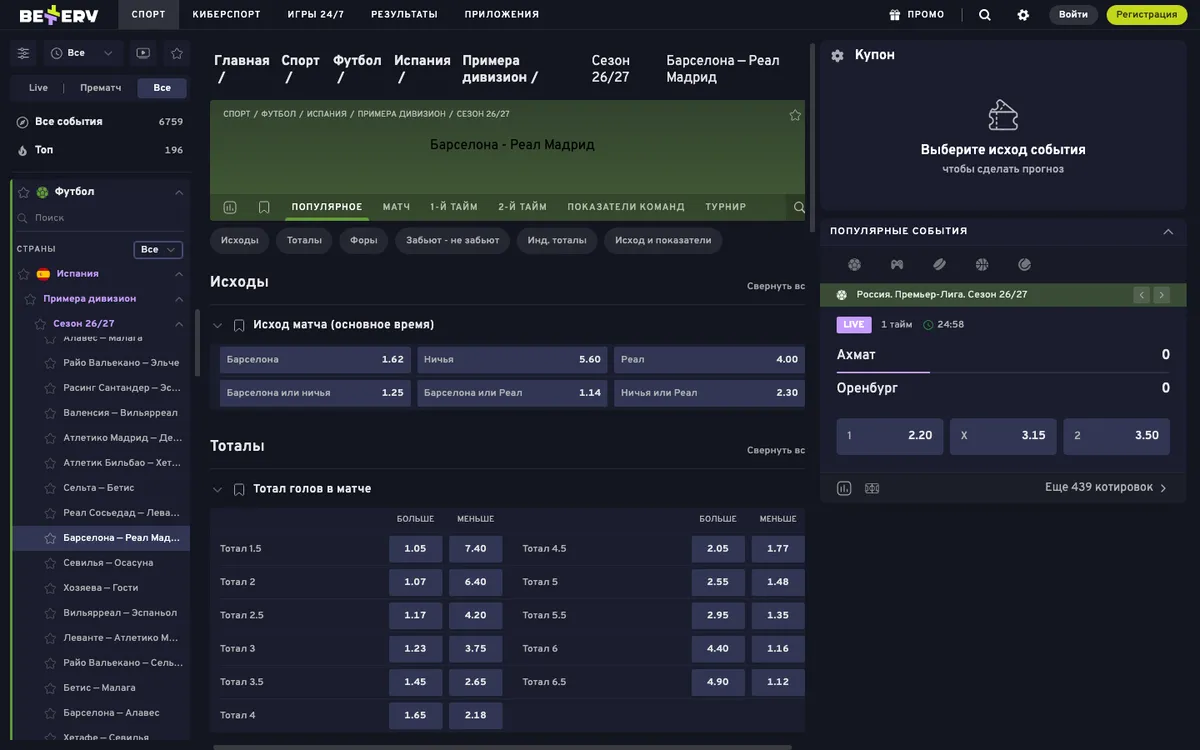This screenshot has height=750, width=1200.
Task: Switch sidebar filter to Live
Action: pyautogui.click(x=38, y=88)
